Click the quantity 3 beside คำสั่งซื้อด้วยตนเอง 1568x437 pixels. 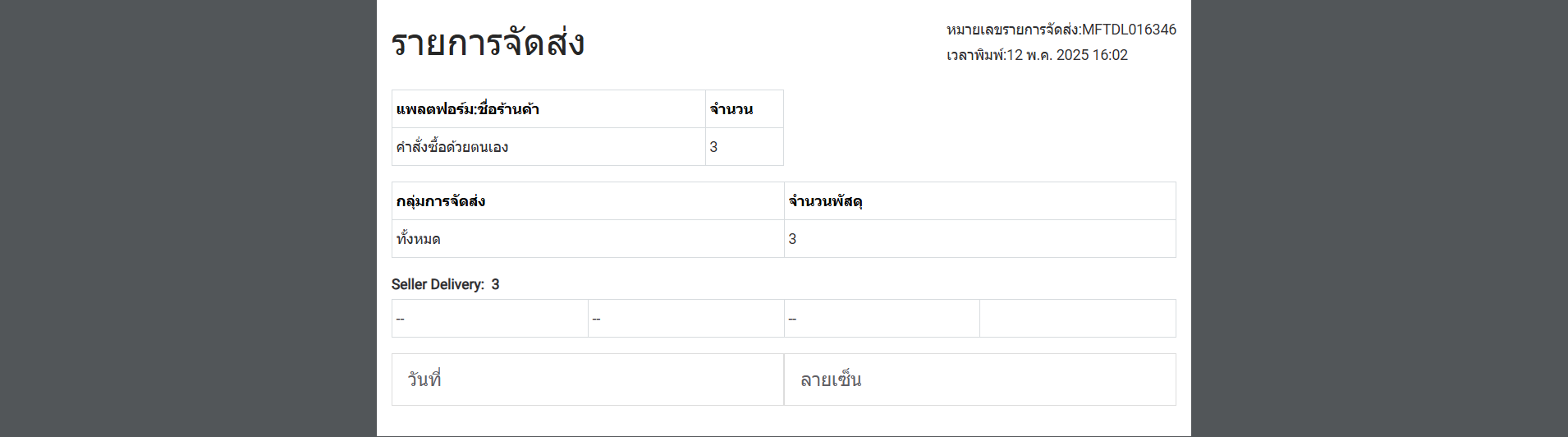tap(745, 147)
